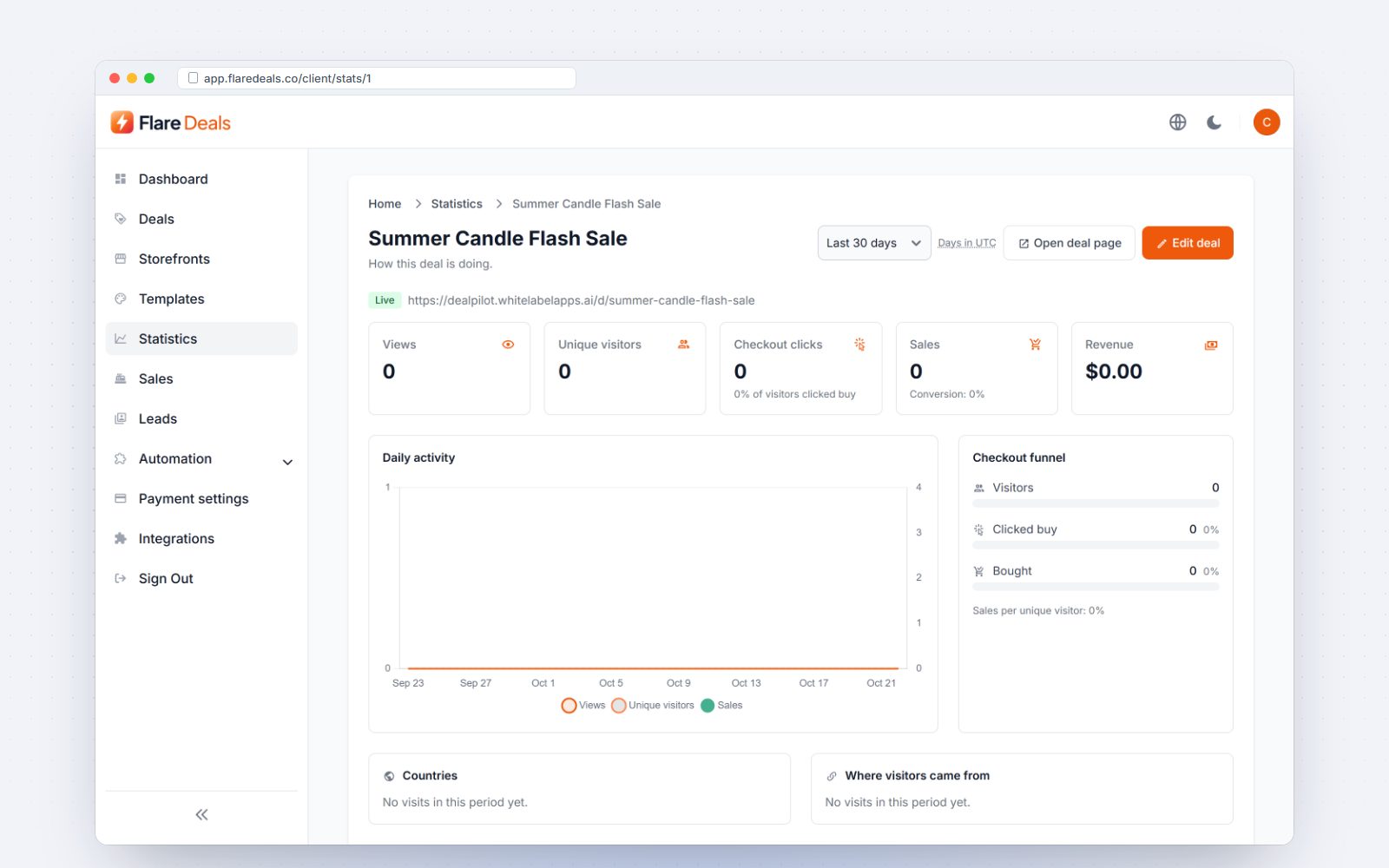Image resolution: width=1389 pixels, height=868 pixels.
Task: Expand the Automation submenu chevron
Action: pyautogui.click(x=287, y=462)
